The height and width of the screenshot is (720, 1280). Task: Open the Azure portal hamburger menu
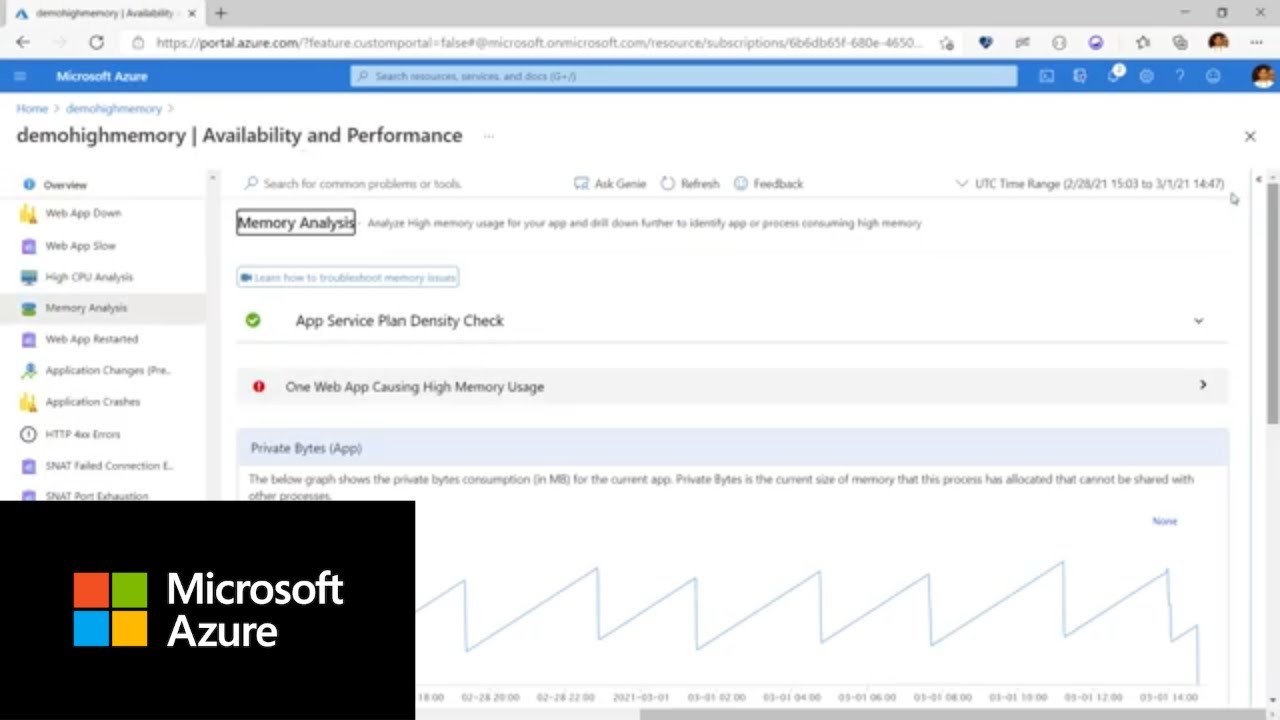point(20,76)
